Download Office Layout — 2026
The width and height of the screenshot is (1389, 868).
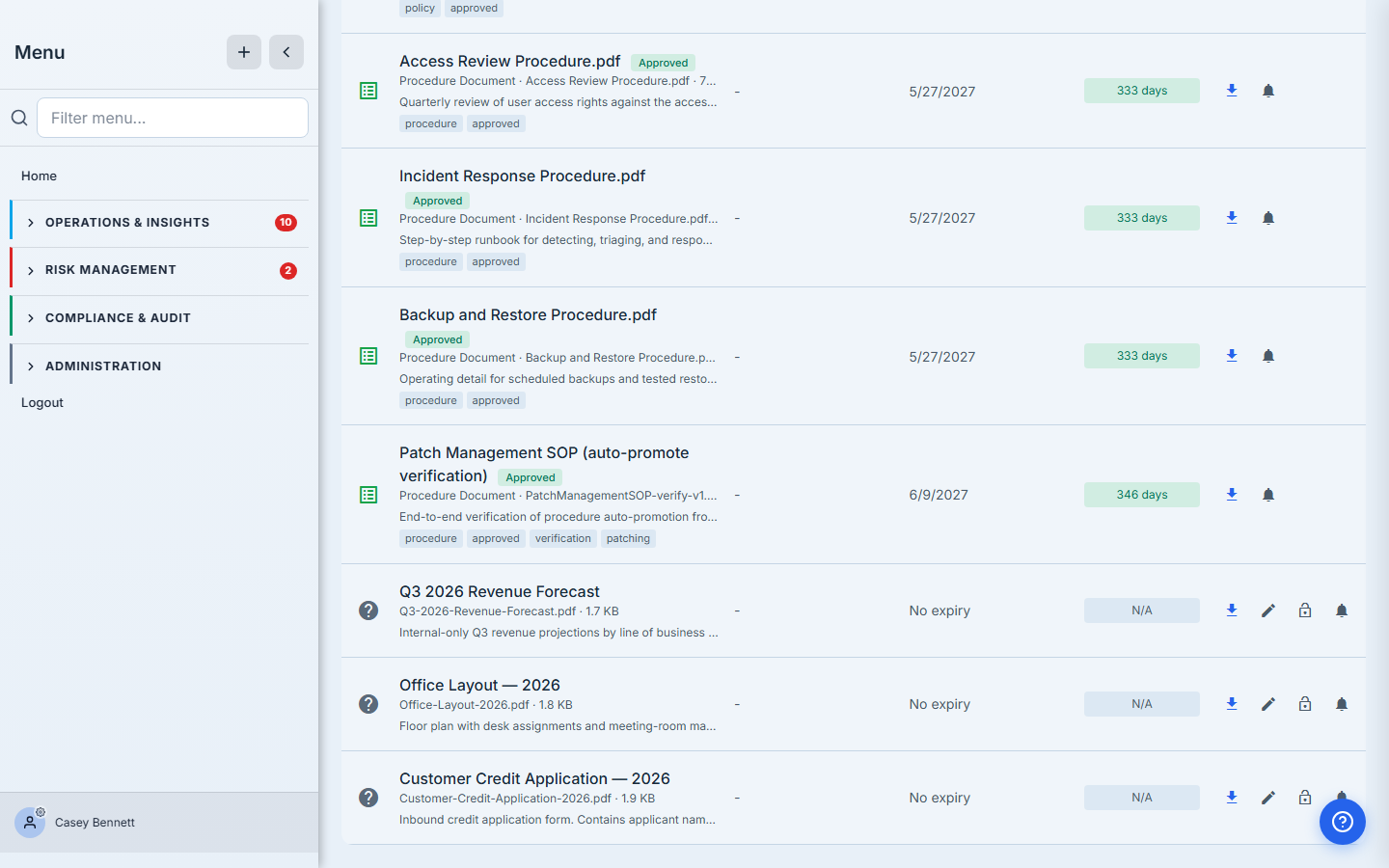[1232, 704]
